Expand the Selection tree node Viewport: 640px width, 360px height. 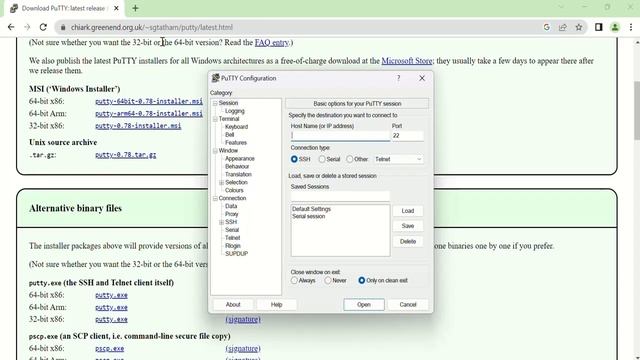222,183
